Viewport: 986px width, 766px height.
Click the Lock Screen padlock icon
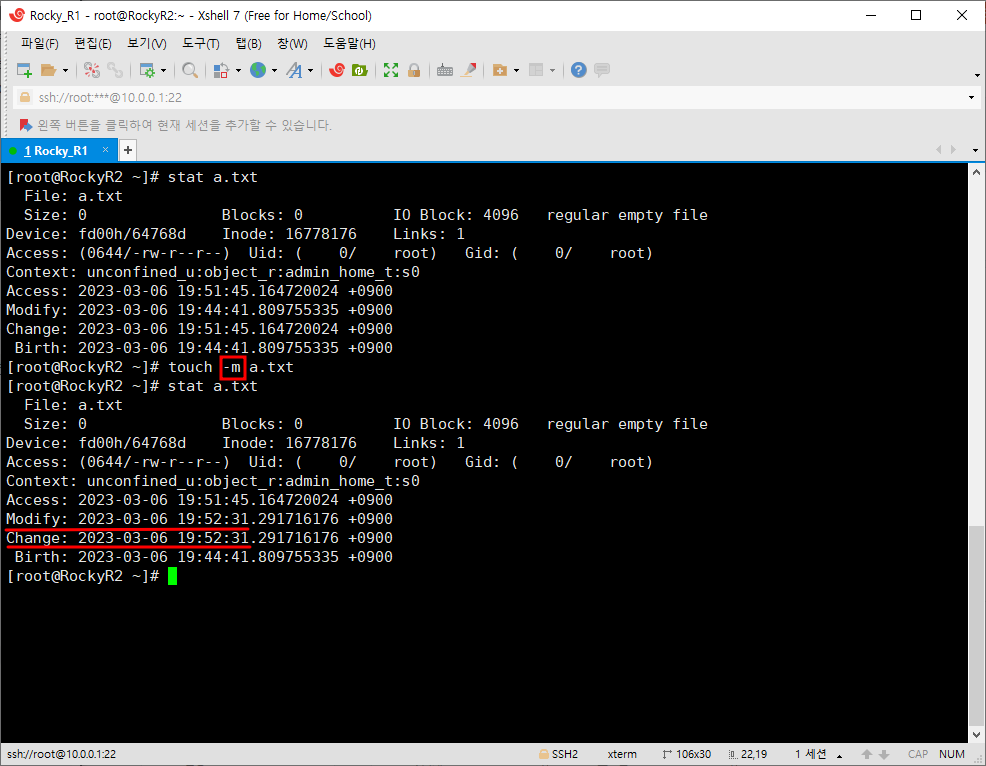[414, 70]
